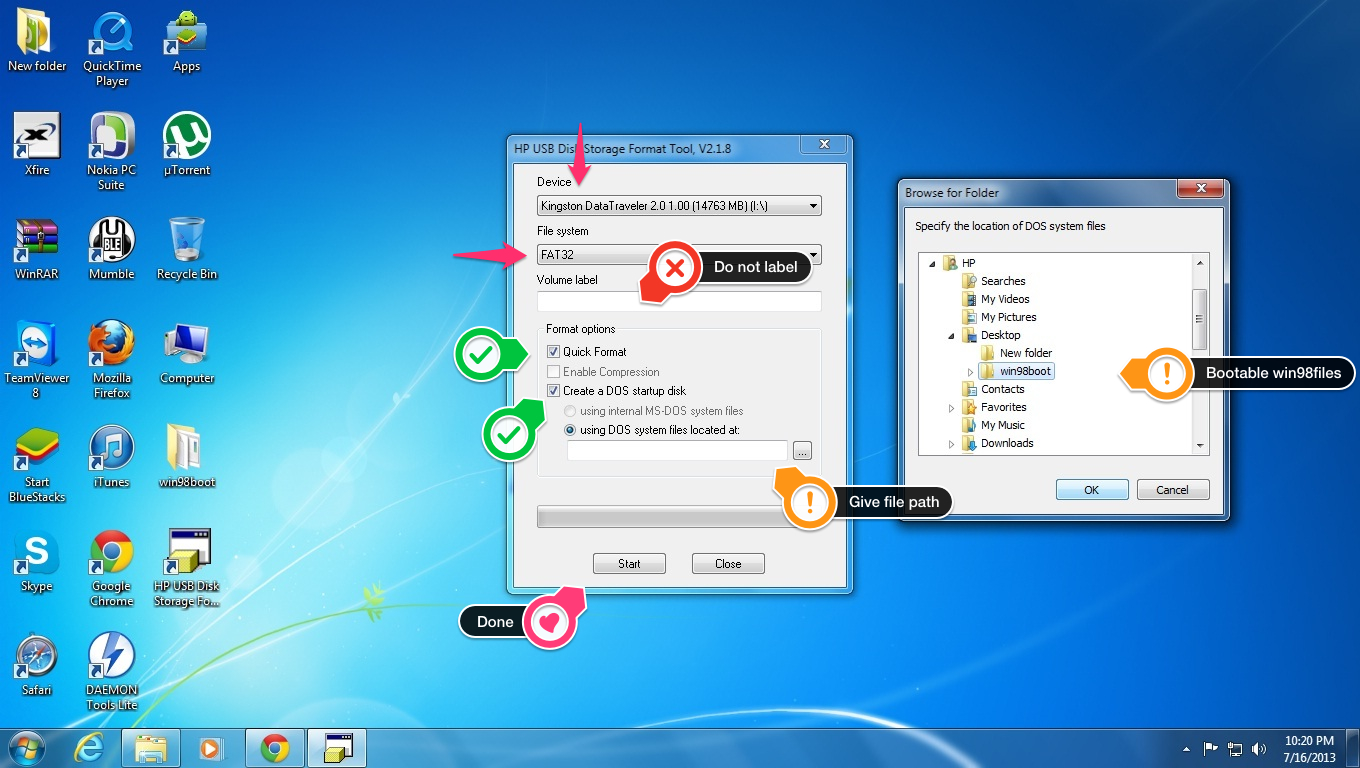Open µTorrent from the desktop
Viewport: 1360px width, 768px height.
(186, 140)
